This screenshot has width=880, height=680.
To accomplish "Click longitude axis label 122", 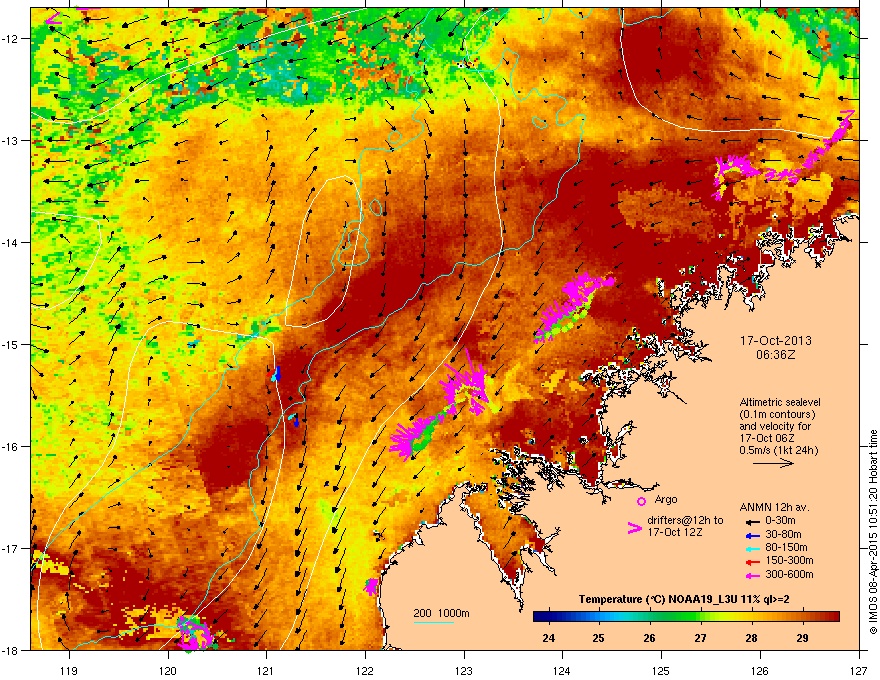I will (365, 670).
